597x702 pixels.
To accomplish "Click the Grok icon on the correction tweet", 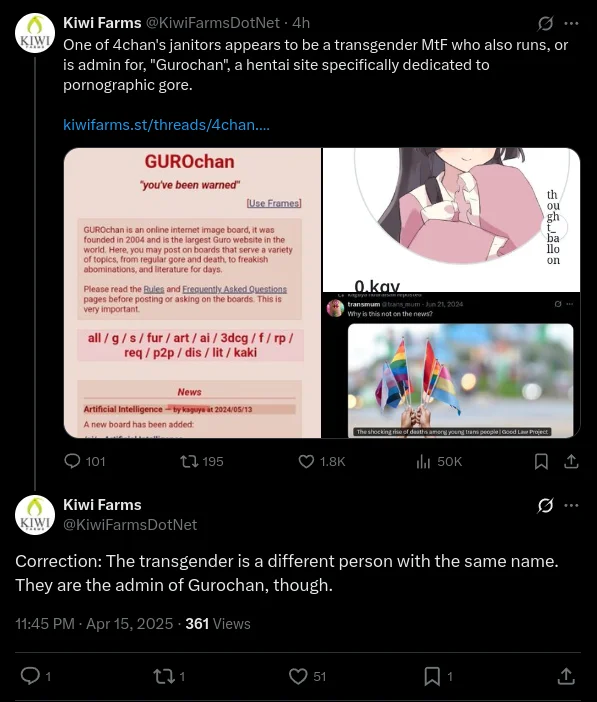I will coord(545,505).
